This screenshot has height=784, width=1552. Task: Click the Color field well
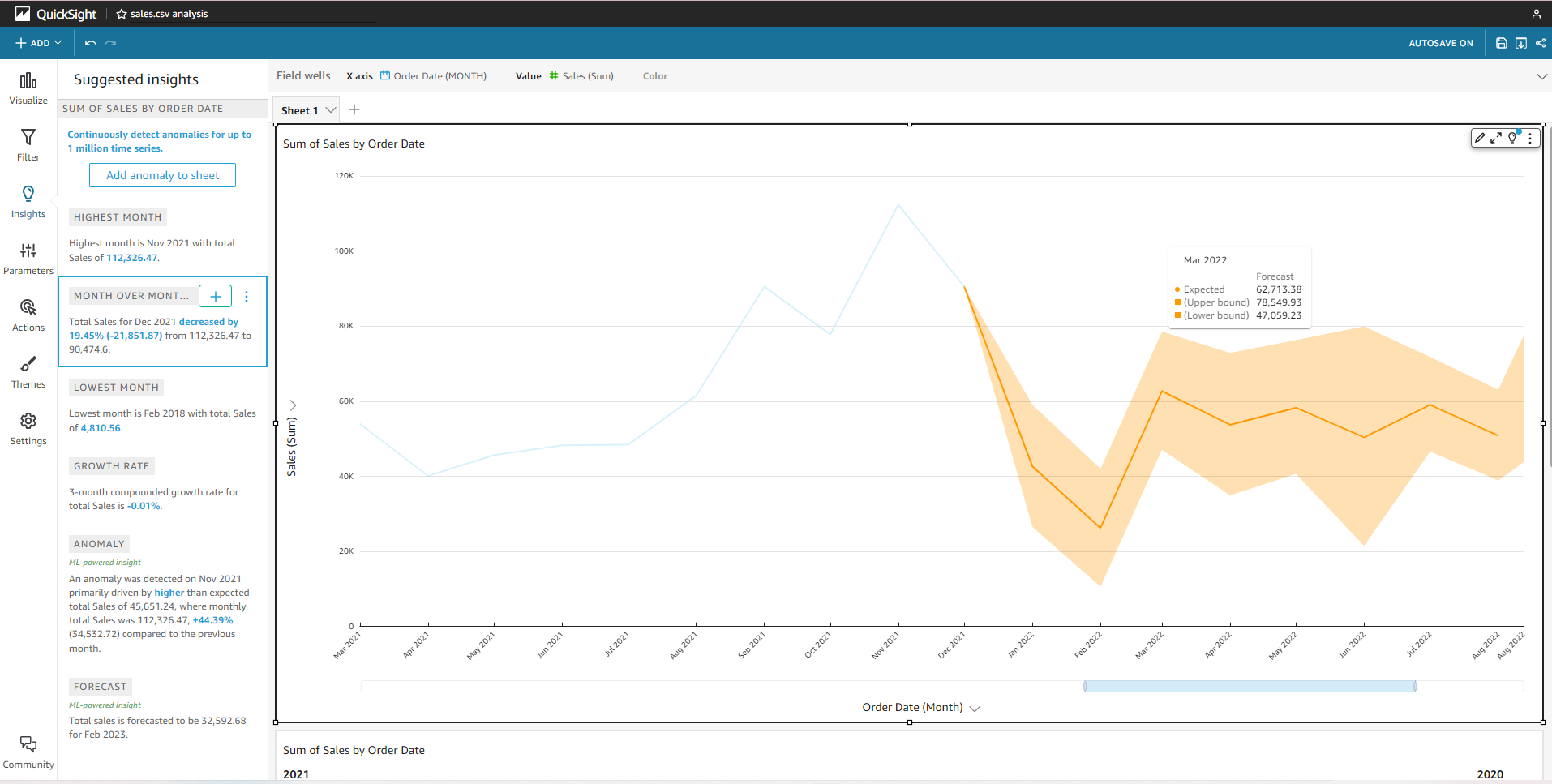[655, 76]
